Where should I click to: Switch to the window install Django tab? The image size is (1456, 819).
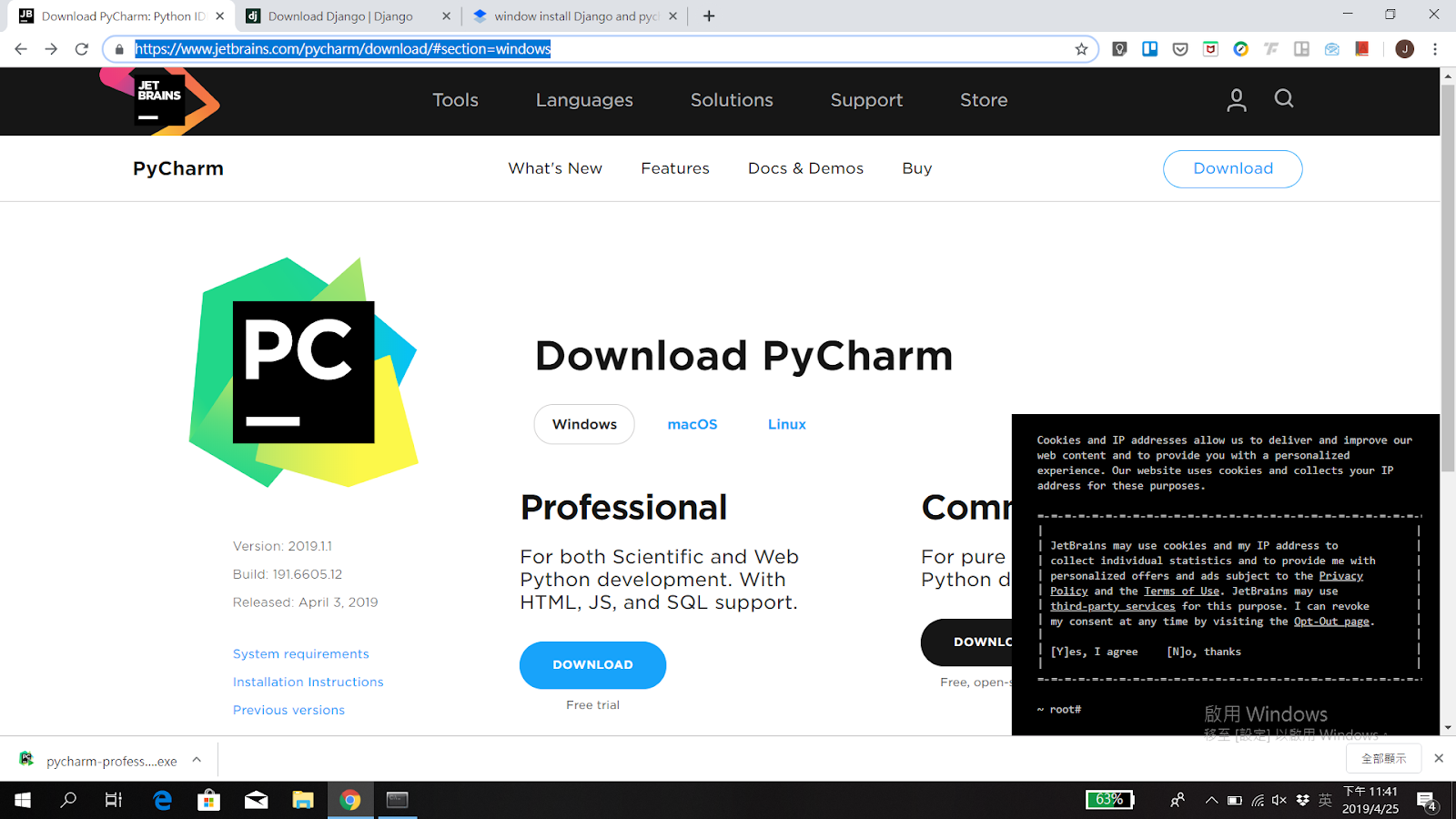click(573, 16)
